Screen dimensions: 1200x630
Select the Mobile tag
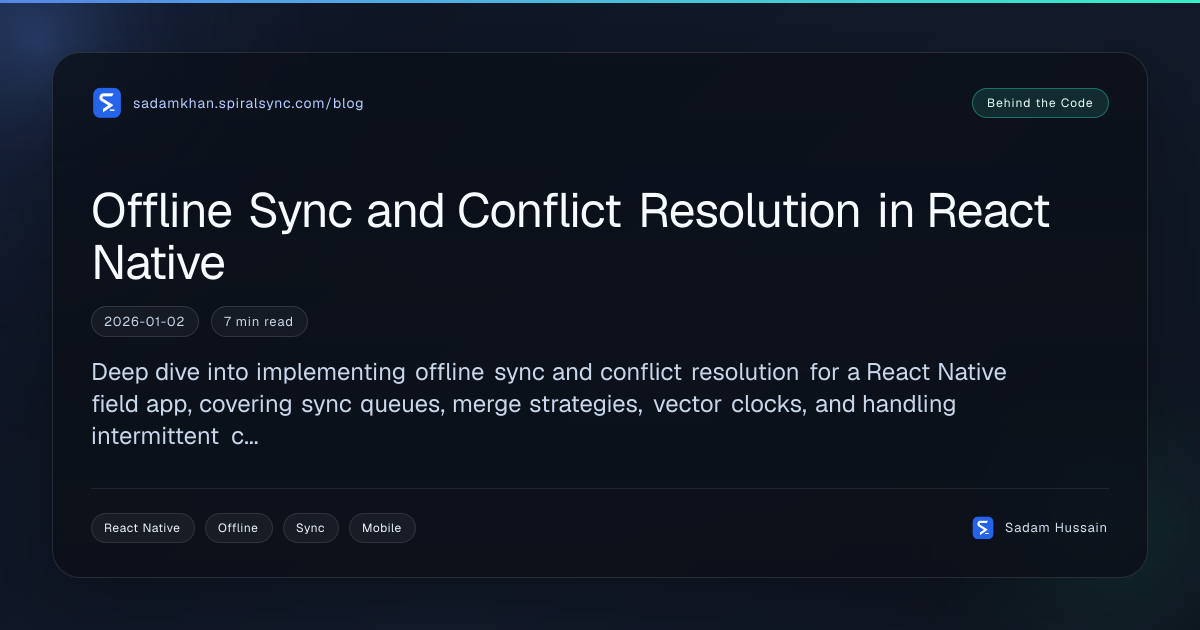click(382, 528)
